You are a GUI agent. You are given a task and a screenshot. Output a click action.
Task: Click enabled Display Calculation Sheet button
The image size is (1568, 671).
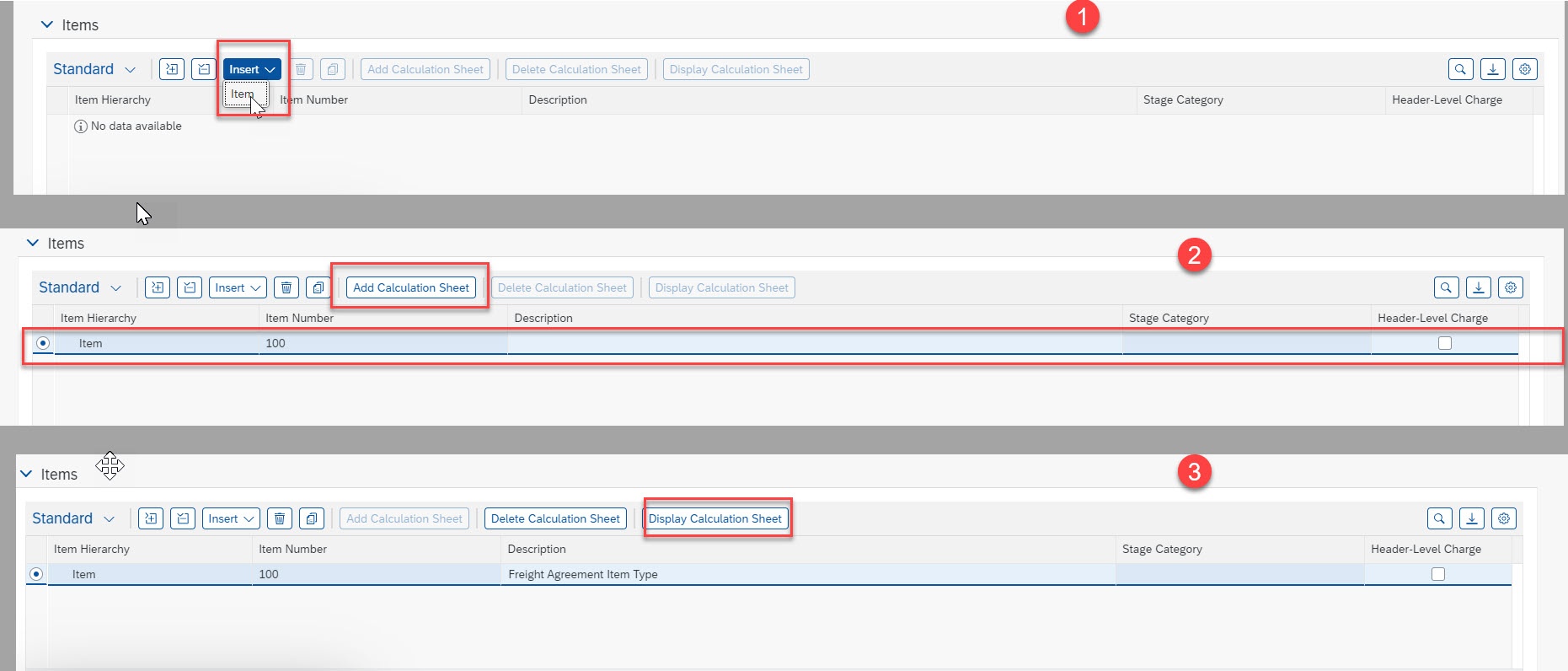(x=715, y=518)
